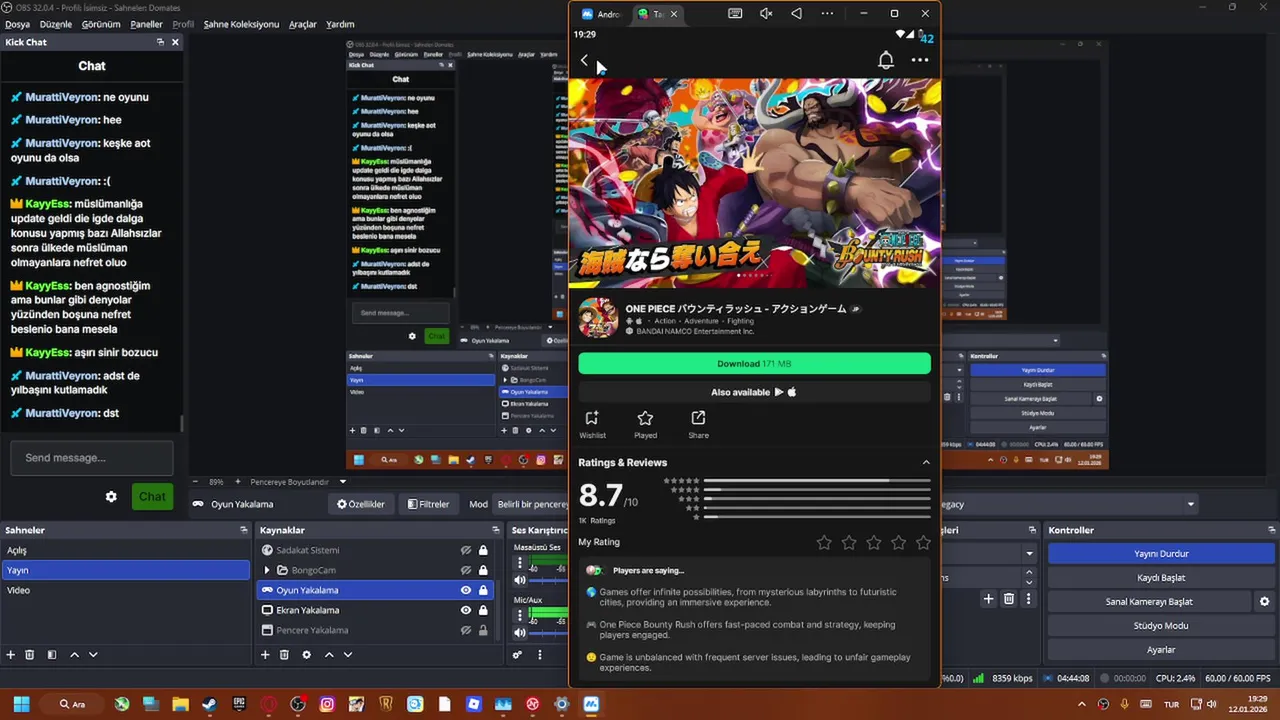Open the Araçlar menu
This screenshot has width=1280, height=720.
tap(303, 24)
